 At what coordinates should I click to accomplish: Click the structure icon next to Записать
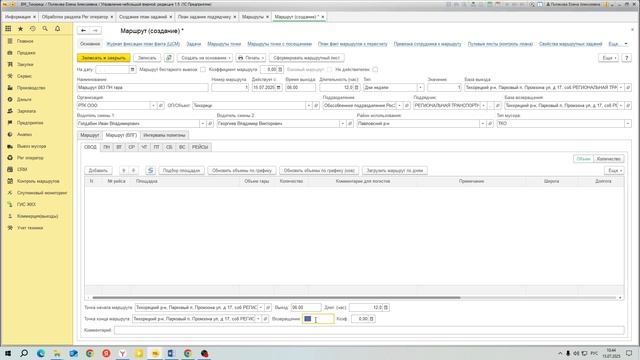(x=169, y=58)
